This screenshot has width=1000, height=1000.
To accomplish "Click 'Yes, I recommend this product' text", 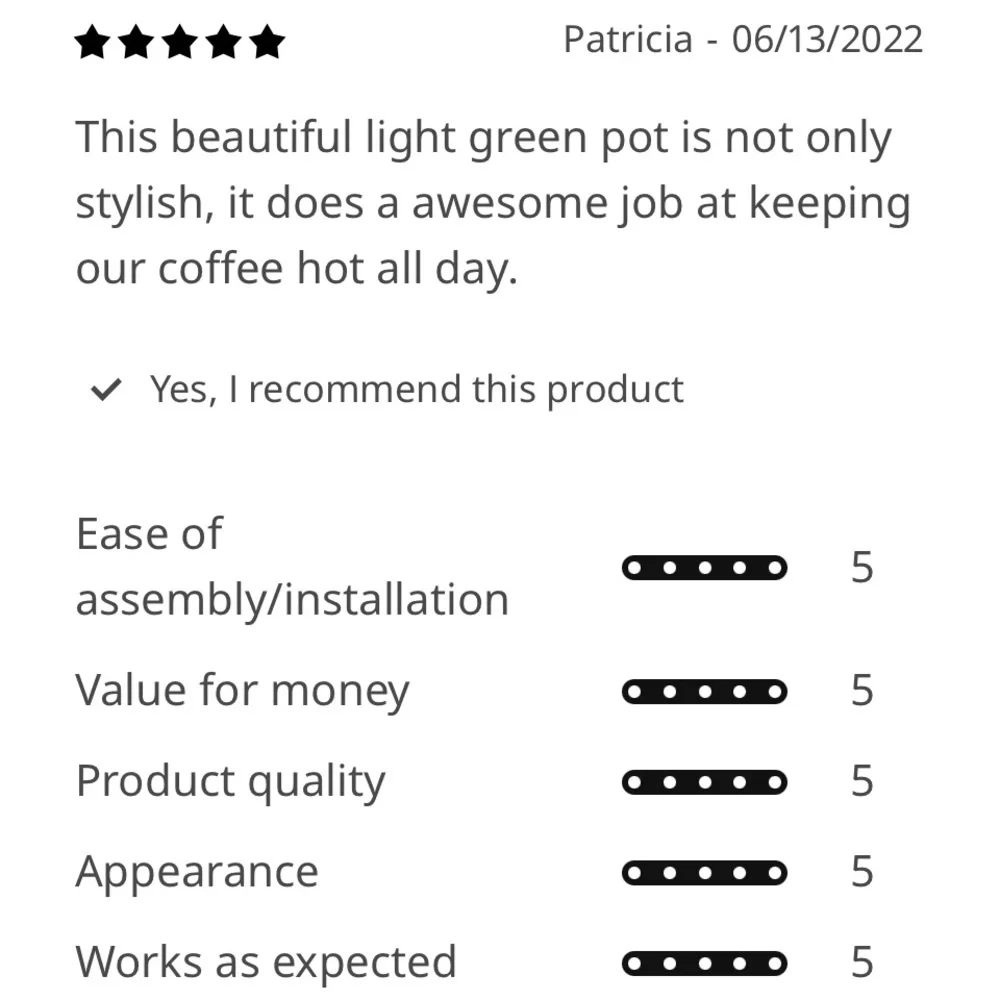I will [416, 389].
